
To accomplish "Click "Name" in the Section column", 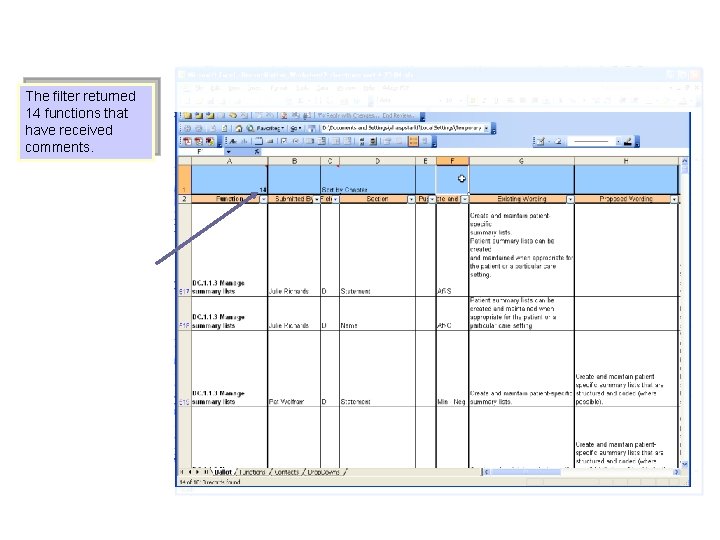I will coord(349,326).
